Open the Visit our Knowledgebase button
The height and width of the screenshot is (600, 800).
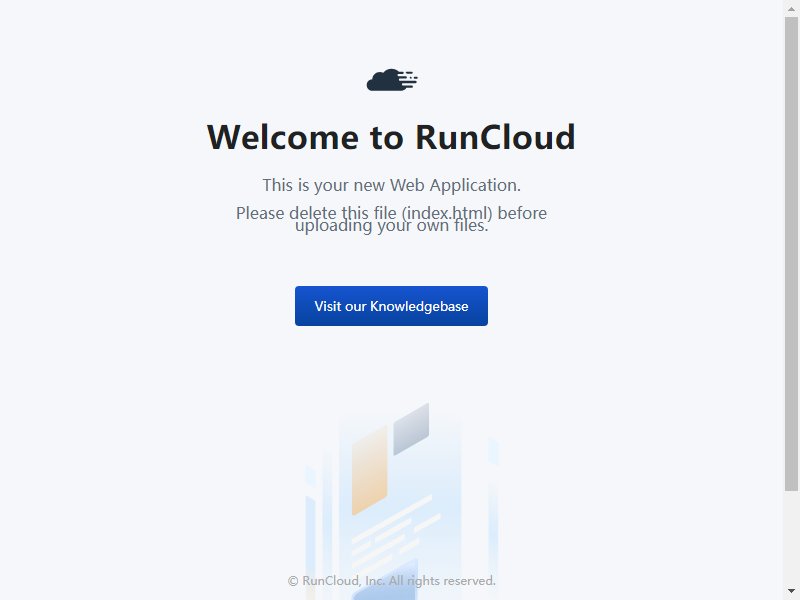[391, 306]
